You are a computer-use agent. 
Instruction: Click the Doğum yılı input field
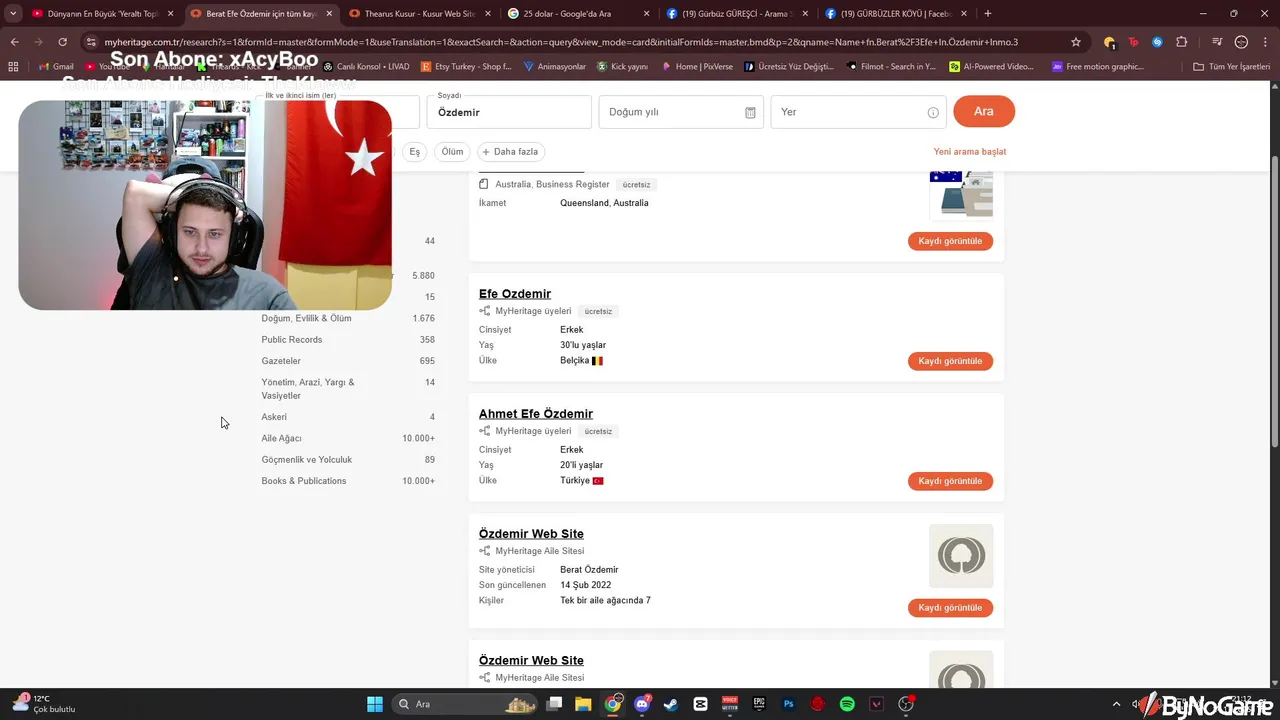(x=681, y=112)
